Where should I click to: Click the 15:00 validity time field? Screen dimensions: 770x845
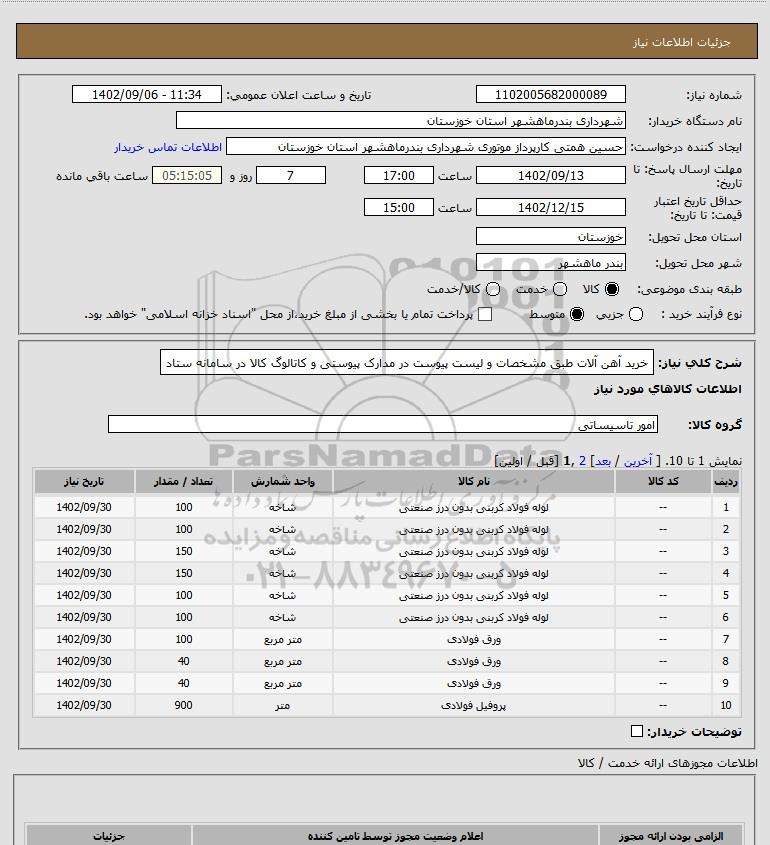tap(399, 207)
